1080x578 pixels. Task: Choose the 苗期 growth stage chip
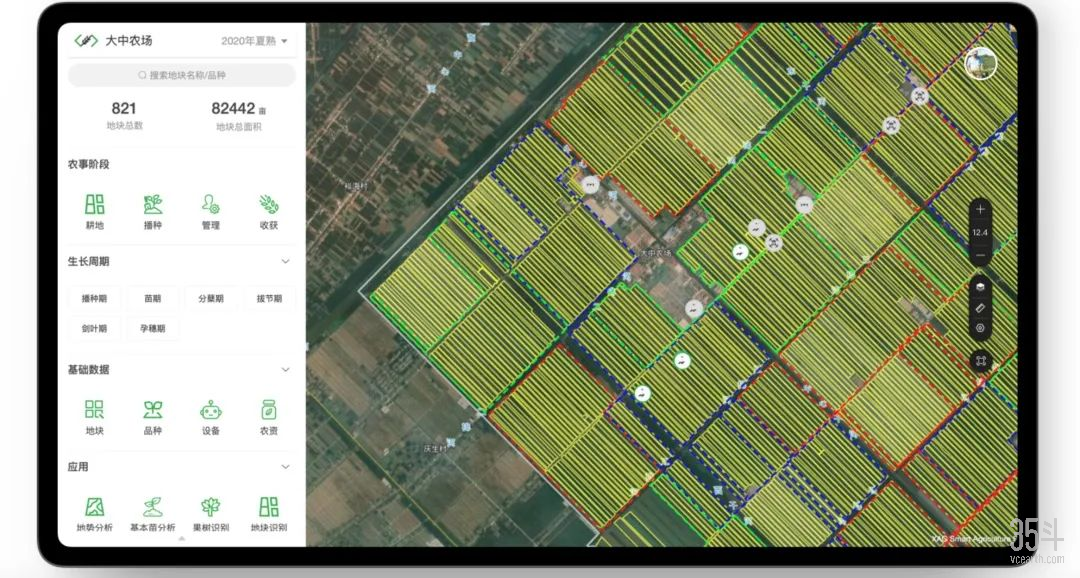[x=152, y=298]
